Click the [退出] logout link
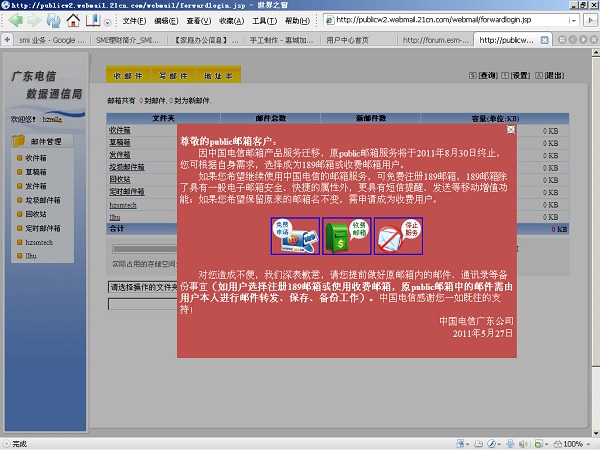This screenshot has width=600, height=450. coord(554,76)
